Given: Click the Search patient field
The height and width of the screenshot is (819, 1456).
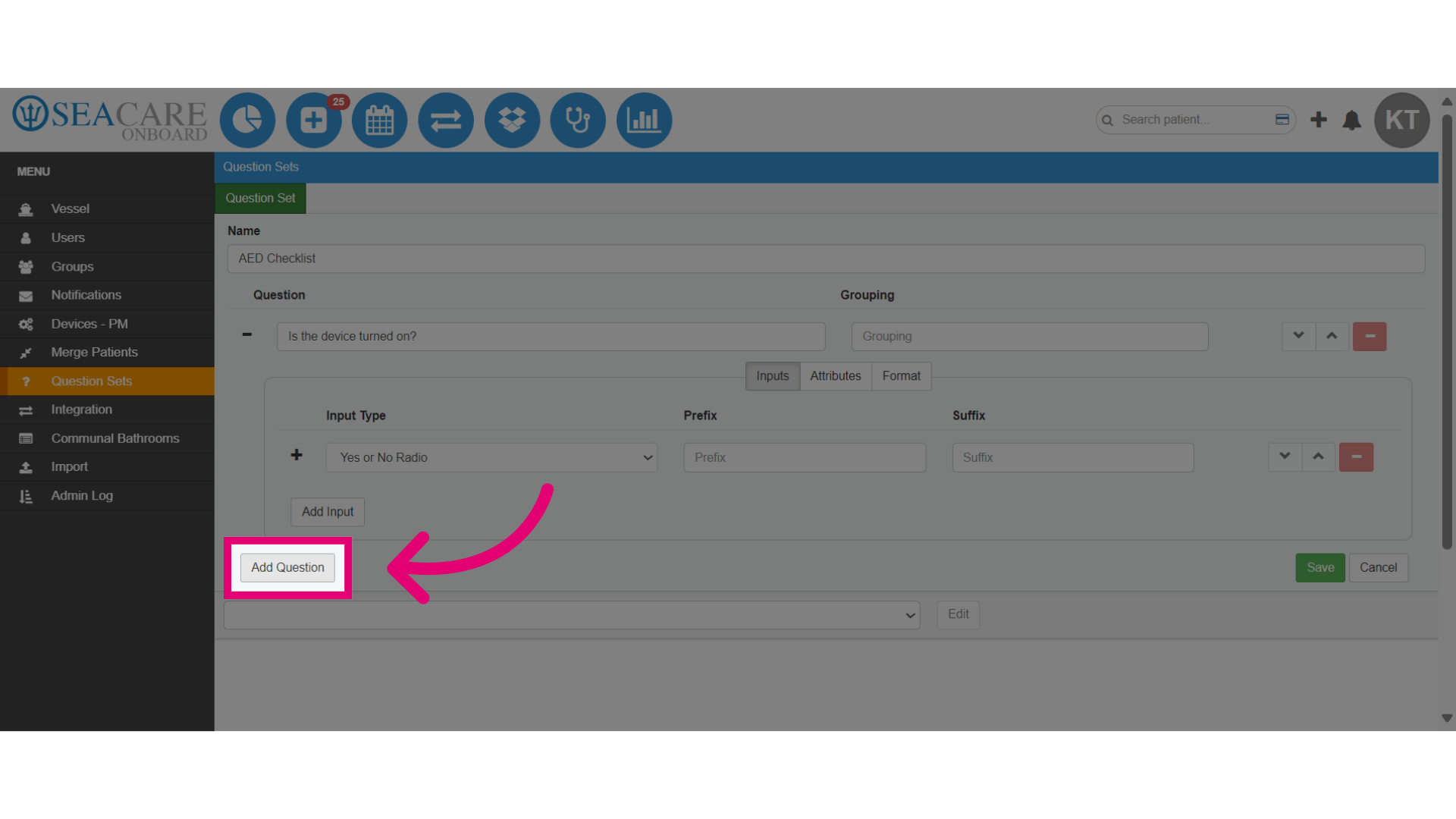Looking at the screenshot, I should 1195,120.
